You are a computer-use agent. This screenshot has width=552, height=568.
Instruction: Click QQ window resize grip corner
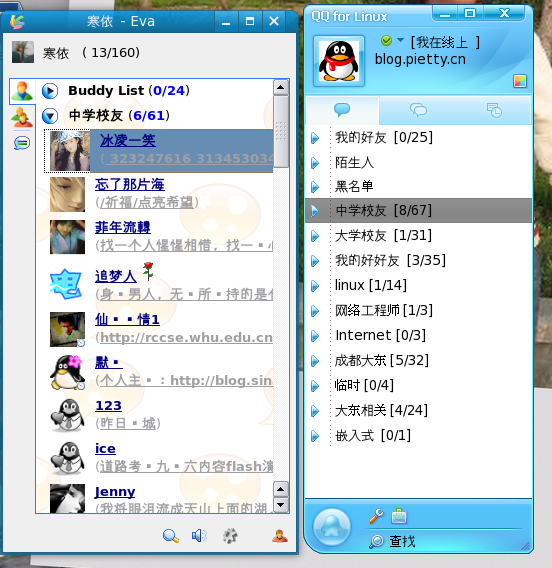(525, 546)
